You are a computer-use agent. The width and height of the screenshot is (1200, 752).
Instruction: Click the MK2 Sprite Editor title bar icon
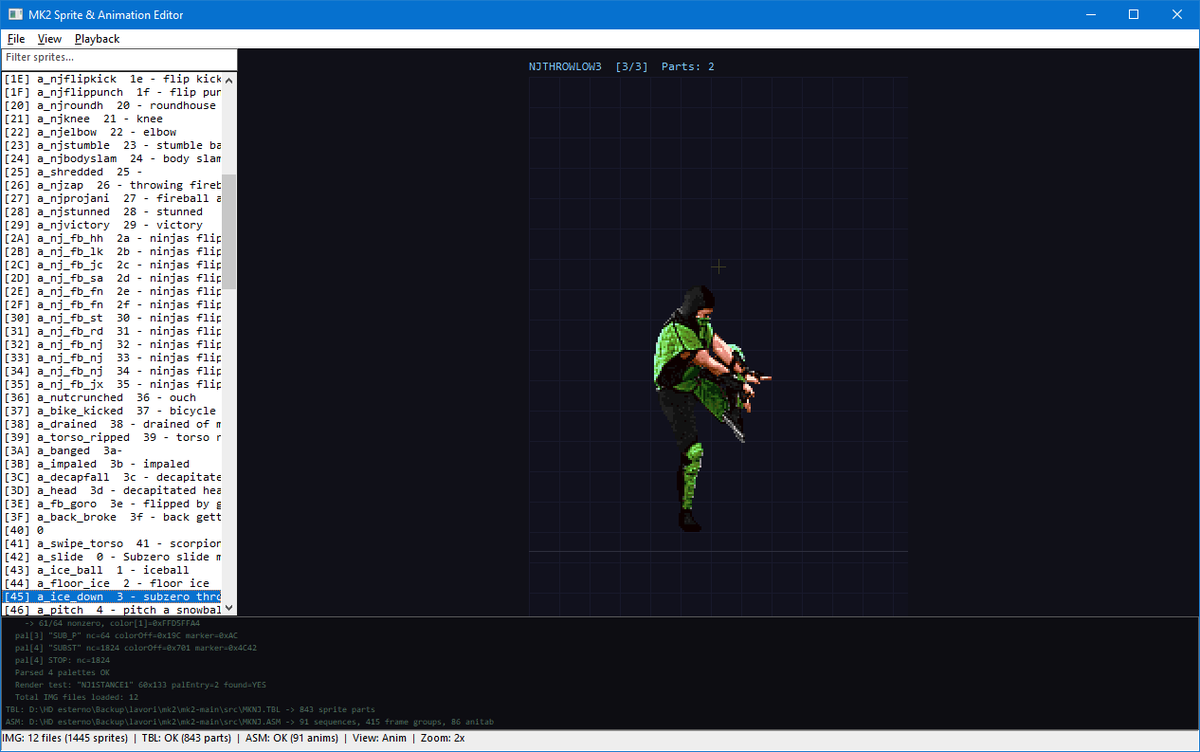coord(16,15)
